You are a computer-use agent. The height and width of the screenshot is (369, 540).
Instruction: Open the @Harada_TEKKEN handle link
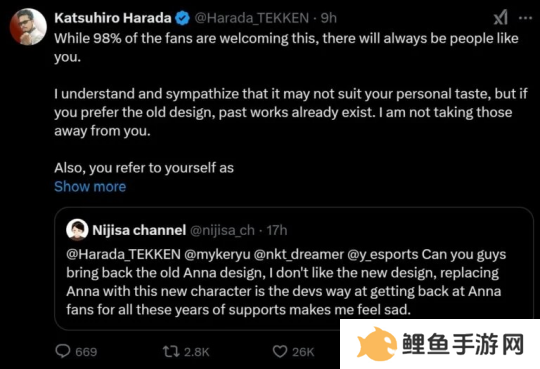coord(252,18)
